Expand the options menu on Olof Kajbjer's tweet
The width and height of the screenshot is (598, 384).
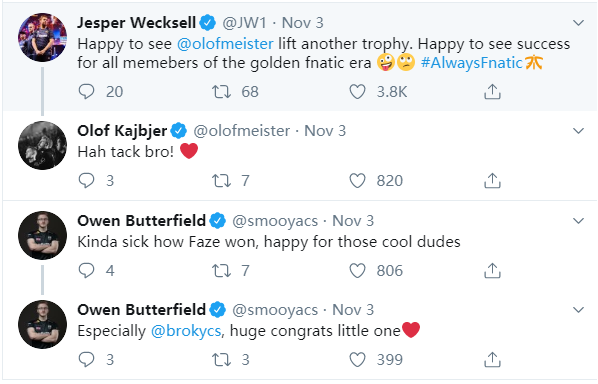coord(579,131)
